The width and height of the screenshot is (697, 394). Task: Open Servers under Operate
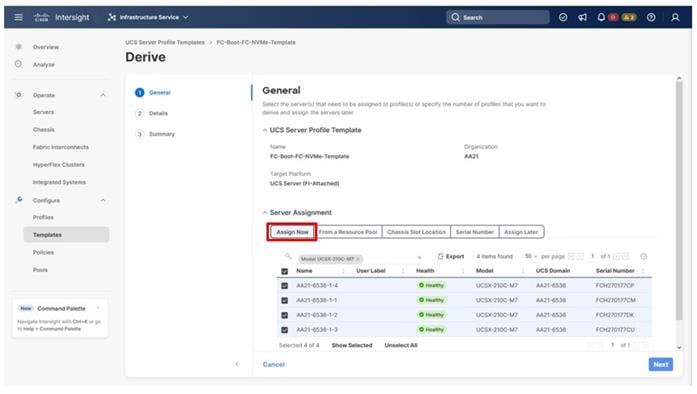[43, 112]
